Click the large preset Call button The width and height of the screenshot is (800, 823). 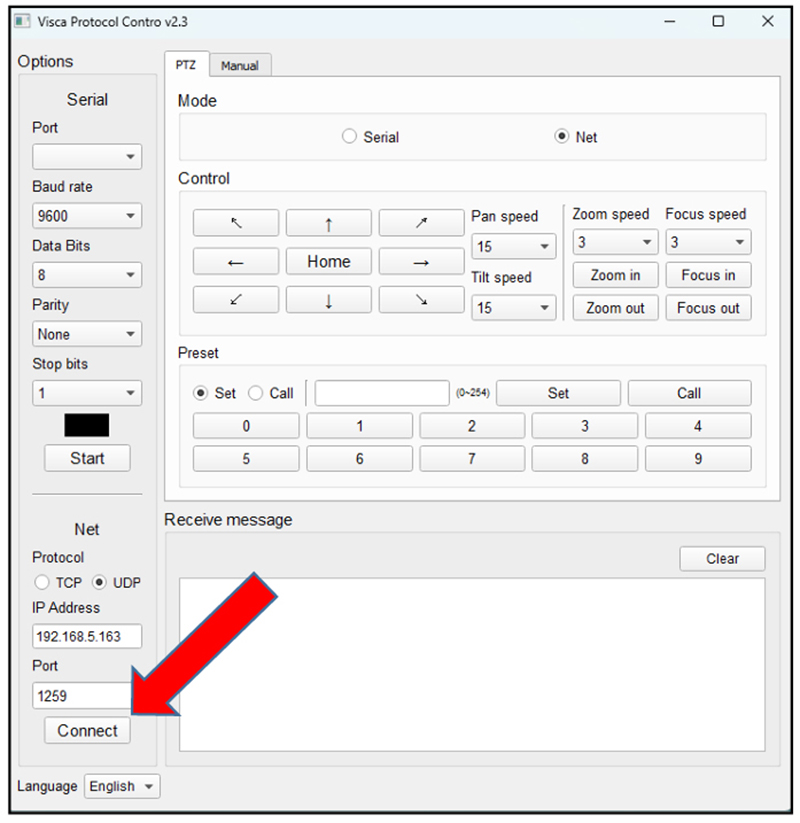click(x=689, y=393)
